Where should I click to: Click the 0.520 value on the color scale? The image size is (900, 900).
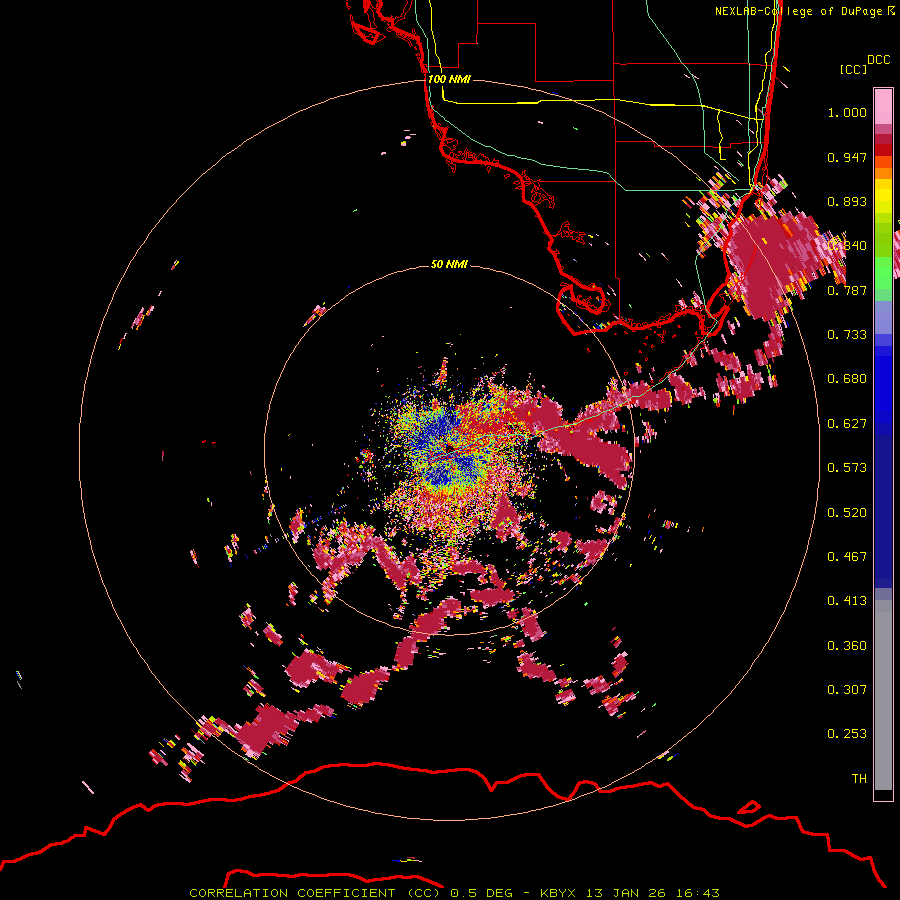pyautogui.click(x=847, y=513)
